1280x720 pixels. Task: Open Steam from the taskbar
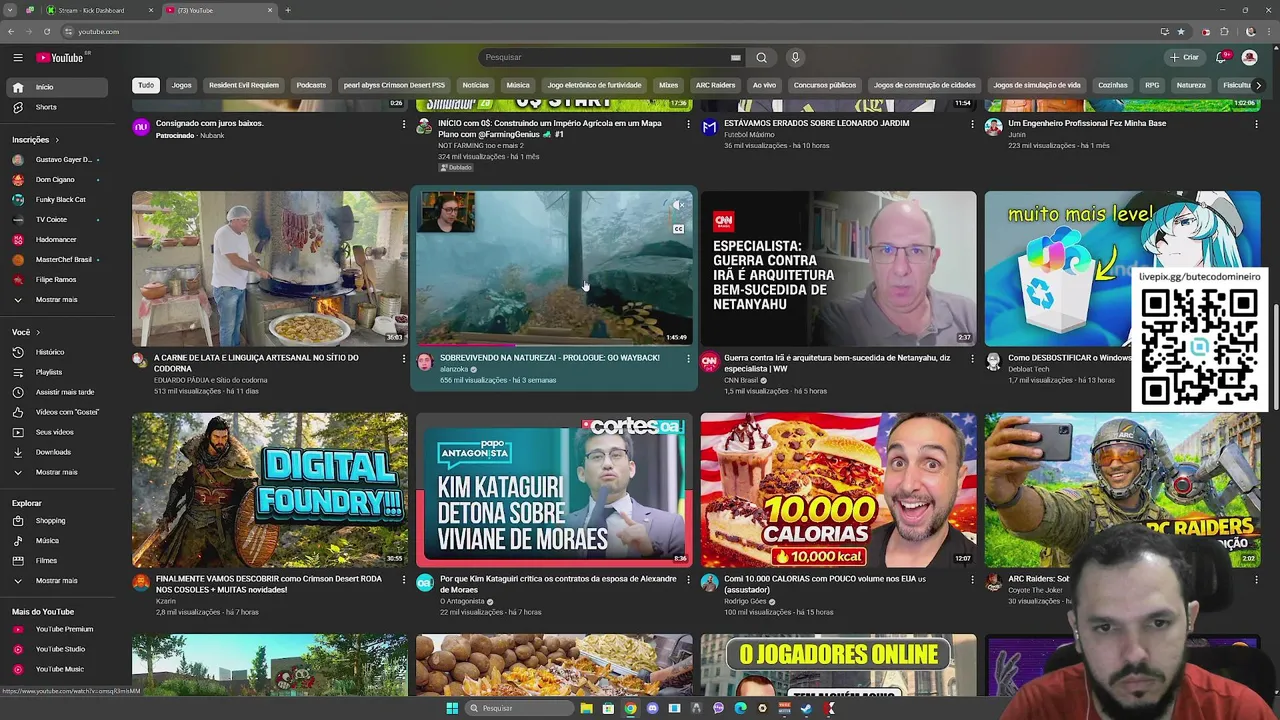pyautogui.click(x=806, y=708)
